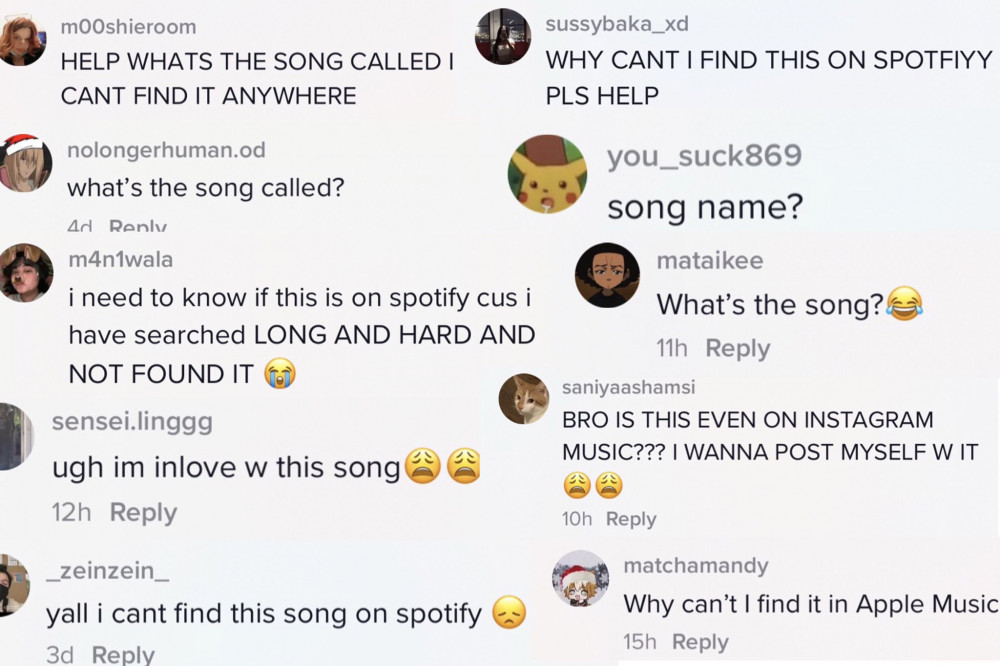
Task: Reply to _zeinzein_'s spotify comment
Action: [123, 654]
